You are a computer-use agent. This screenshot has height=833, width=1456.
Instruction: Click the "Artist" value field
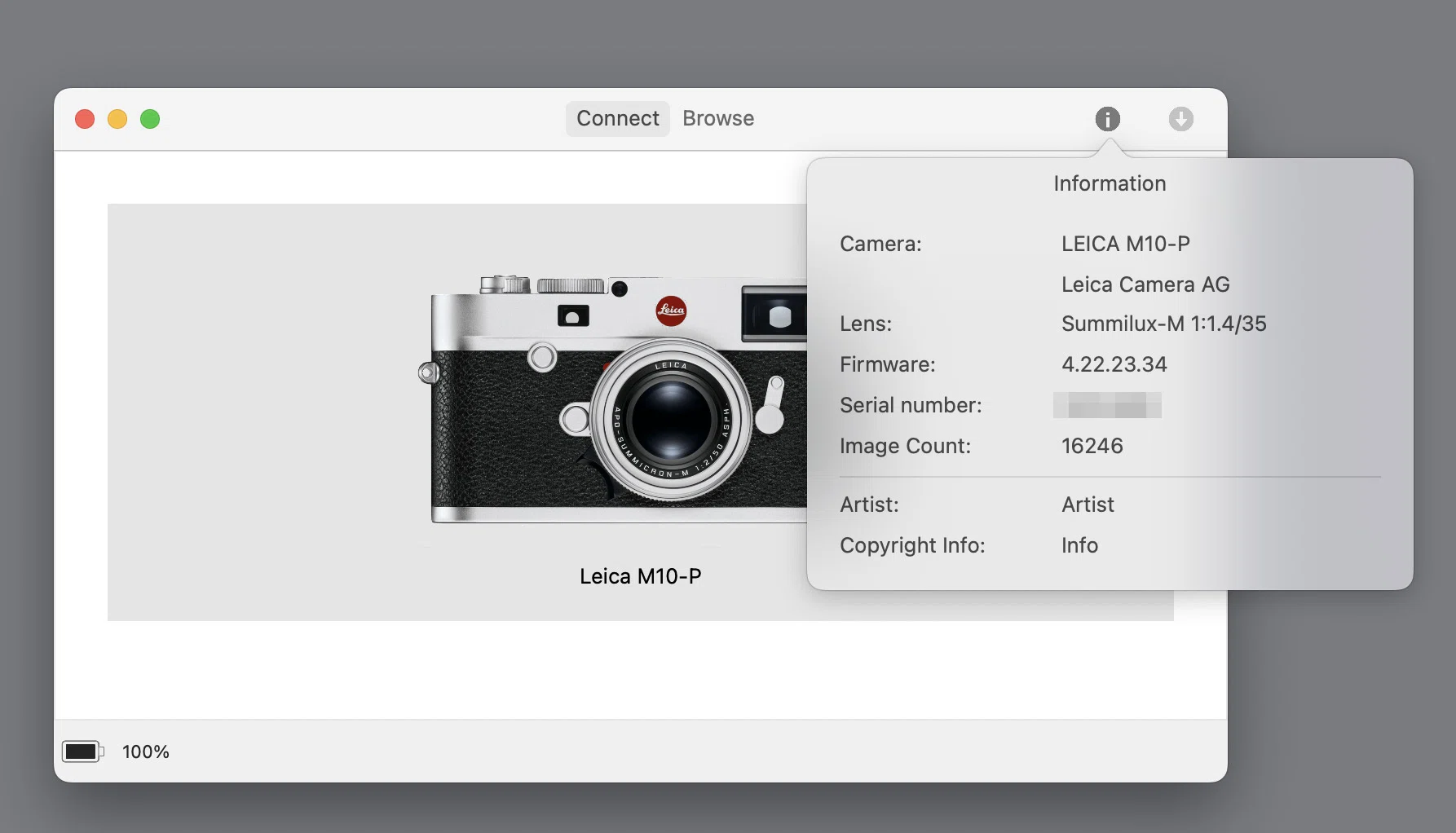(1088, 505)
